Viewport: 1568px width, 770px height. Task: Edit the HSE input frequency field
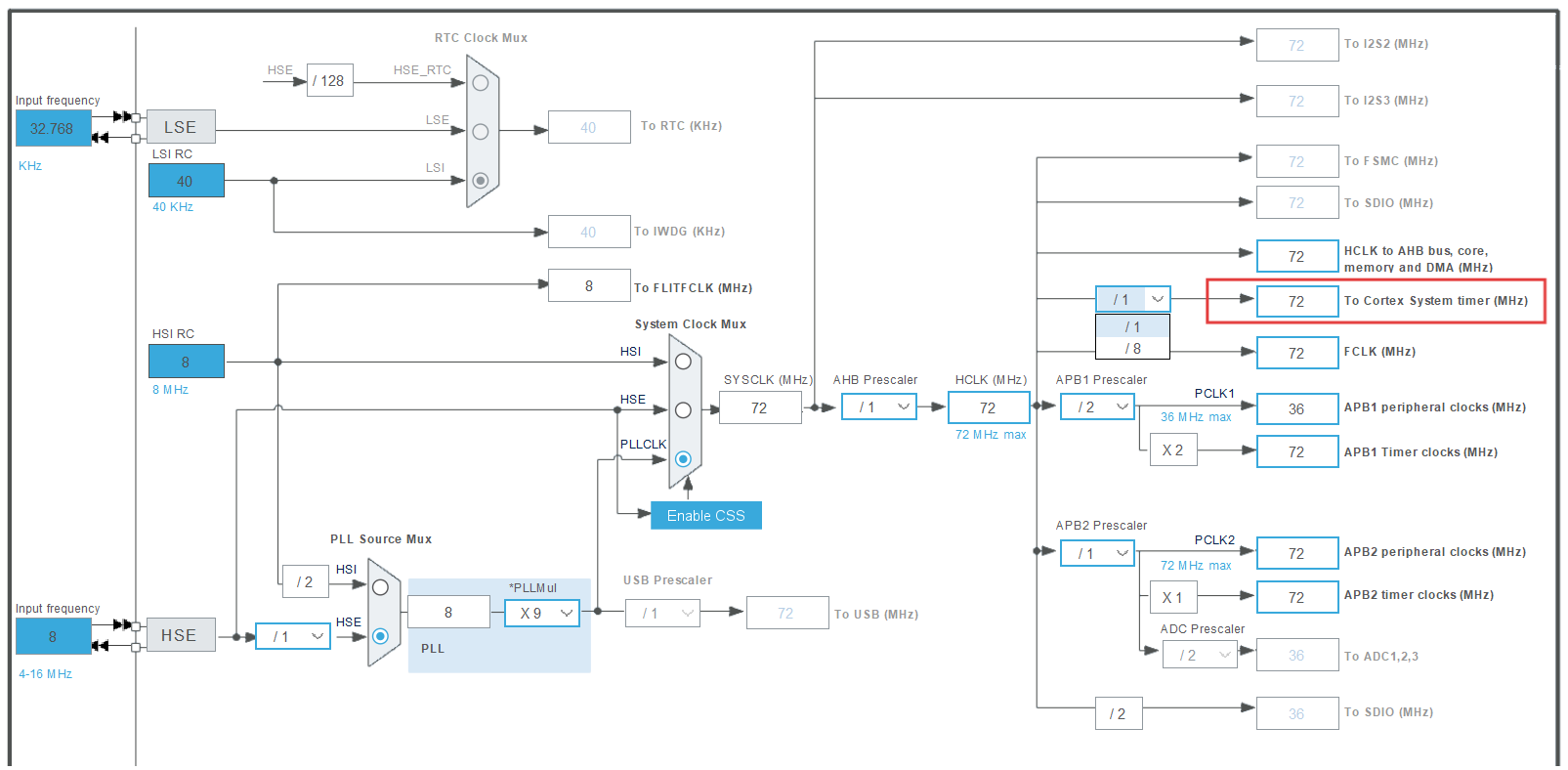53,636
